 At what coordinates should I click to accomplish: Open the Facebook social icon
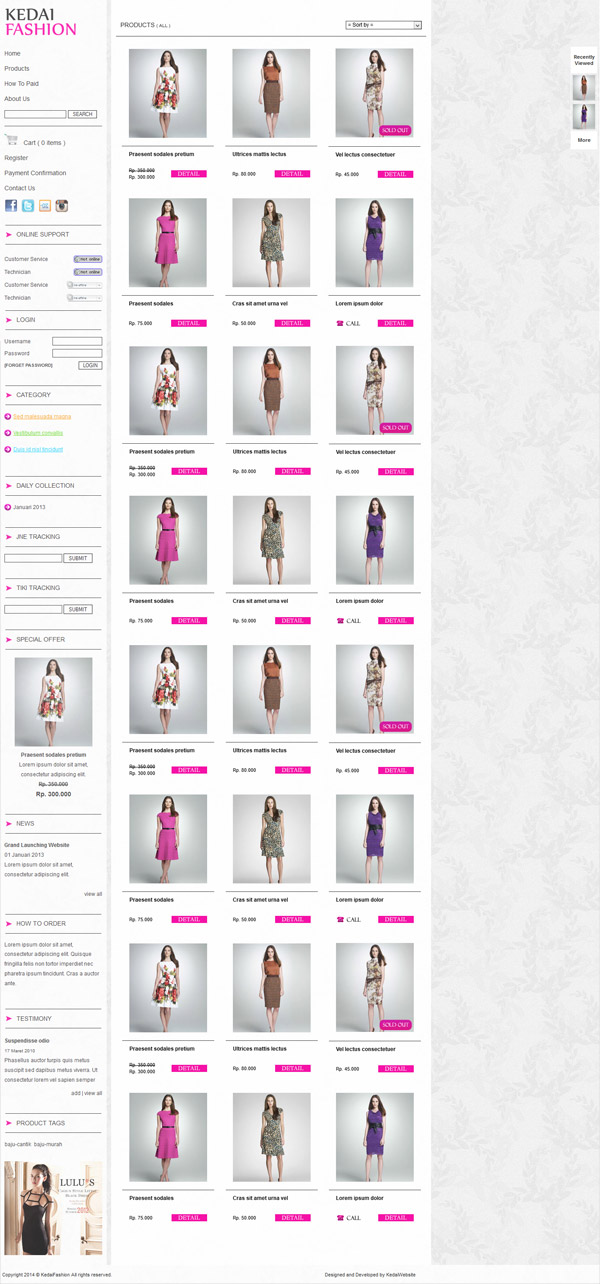pyautogui.click(x=11, y=206)
